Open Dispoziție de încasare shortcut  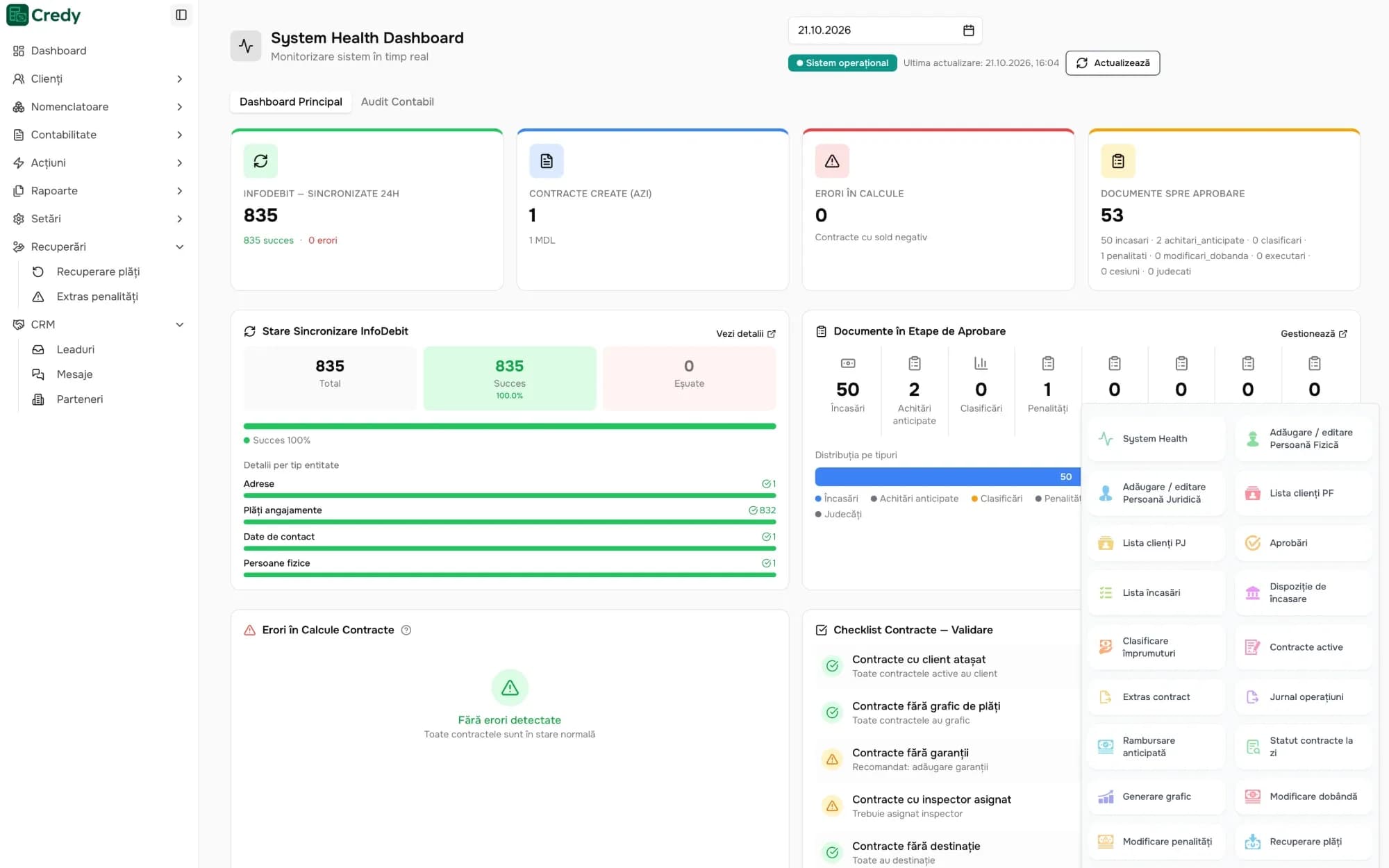click(x=1303, y=593)
